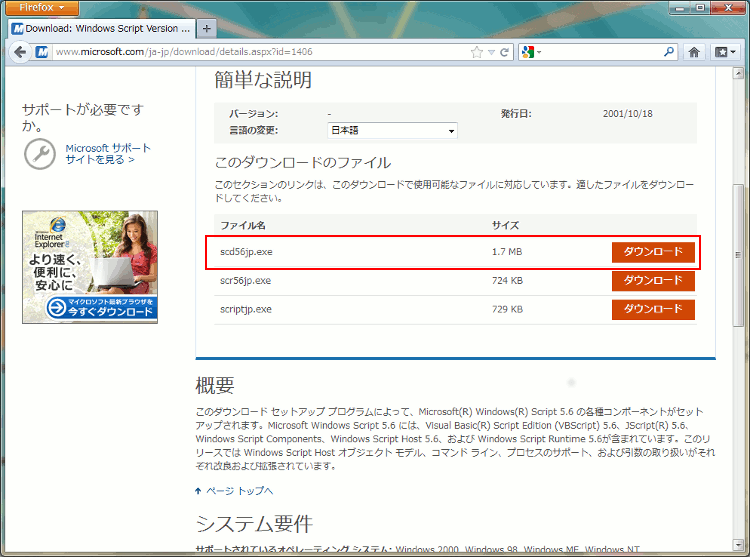750x557 pixels.
Task: Click the wrench support icon in the sidebar
Action: pyautogui.click(x=40, y=153)
